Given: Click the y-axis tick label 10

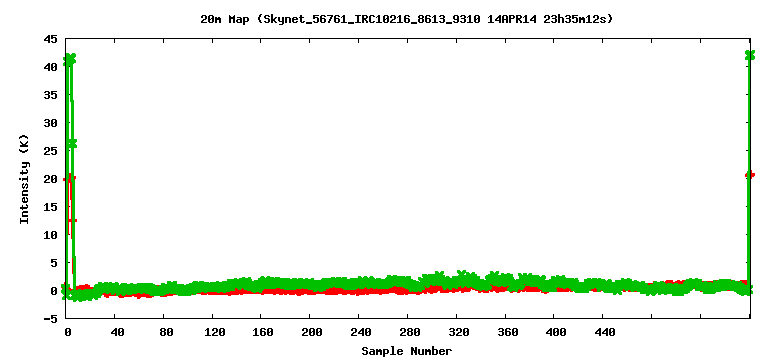Looking at the screenshot, I should point(50,235).
